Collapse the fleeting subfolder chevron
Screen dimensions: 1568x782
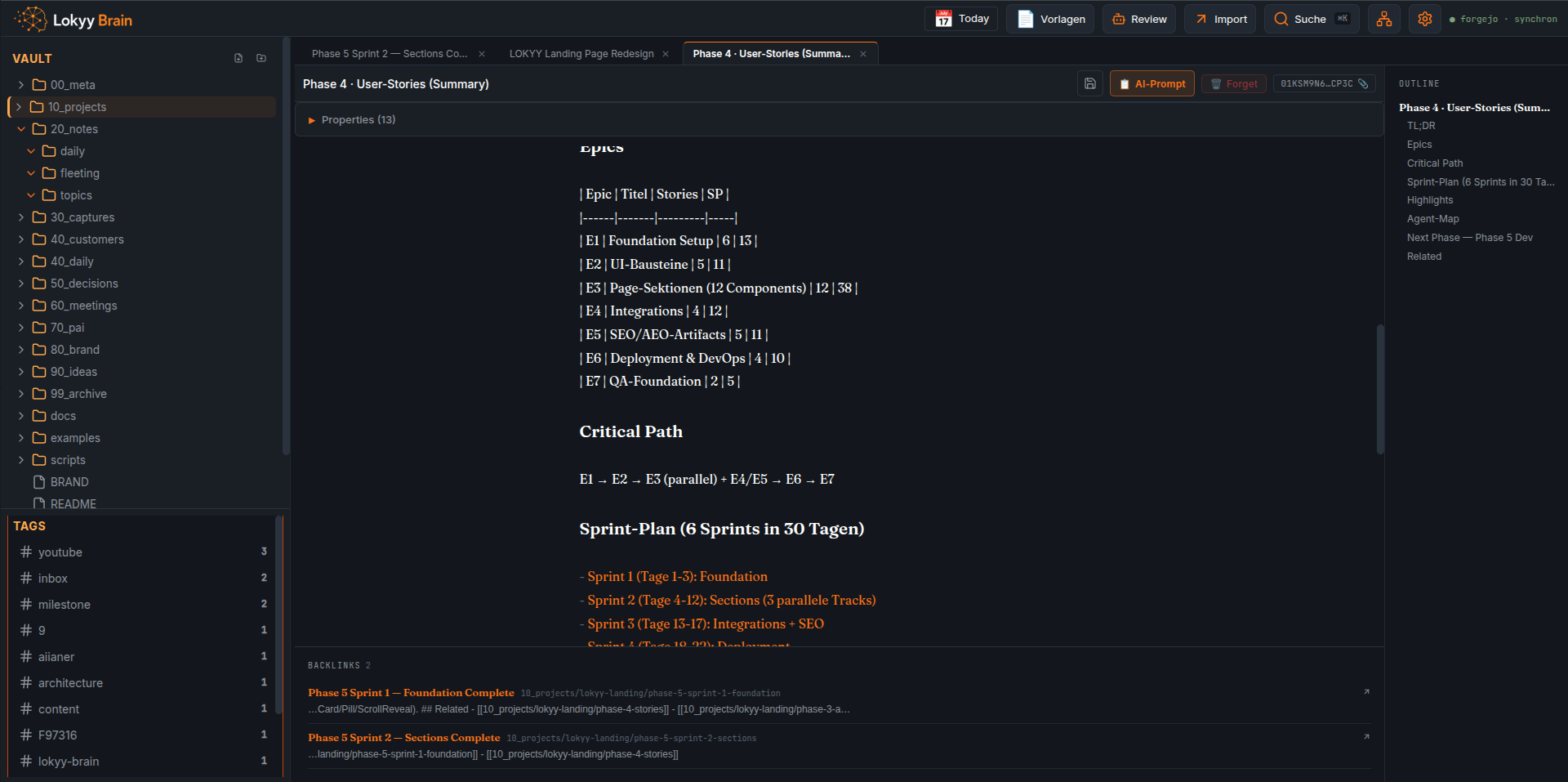click(x=31, y=173)
